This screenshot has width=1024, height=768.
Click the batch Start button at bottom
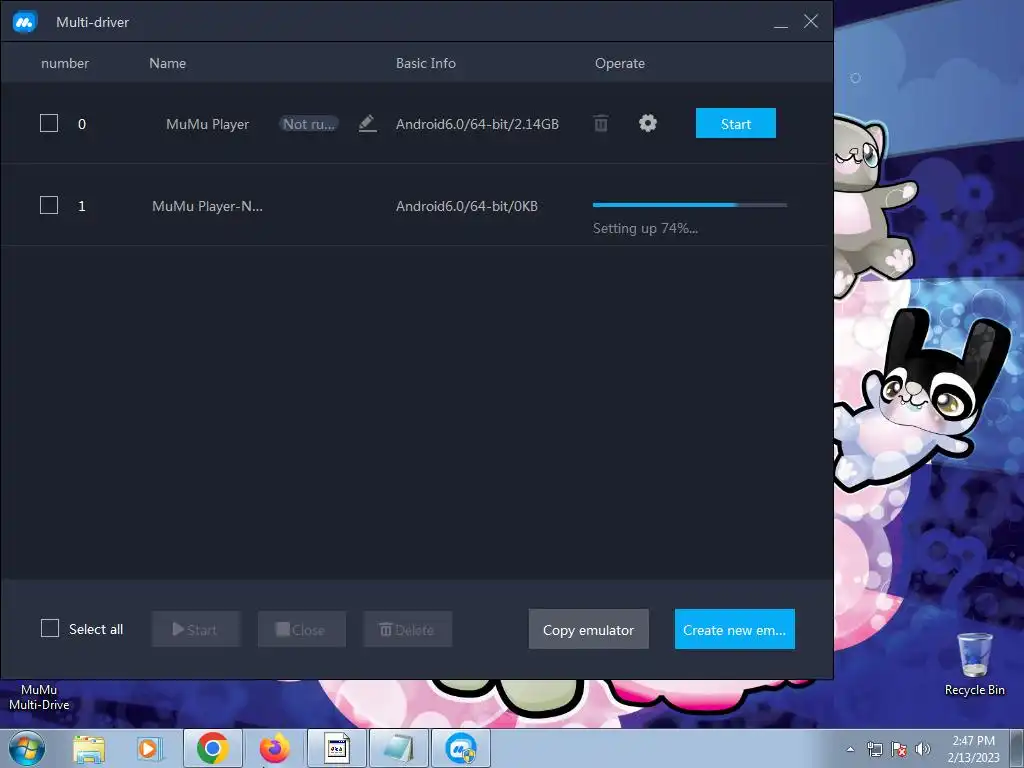[x=196, y=630]
